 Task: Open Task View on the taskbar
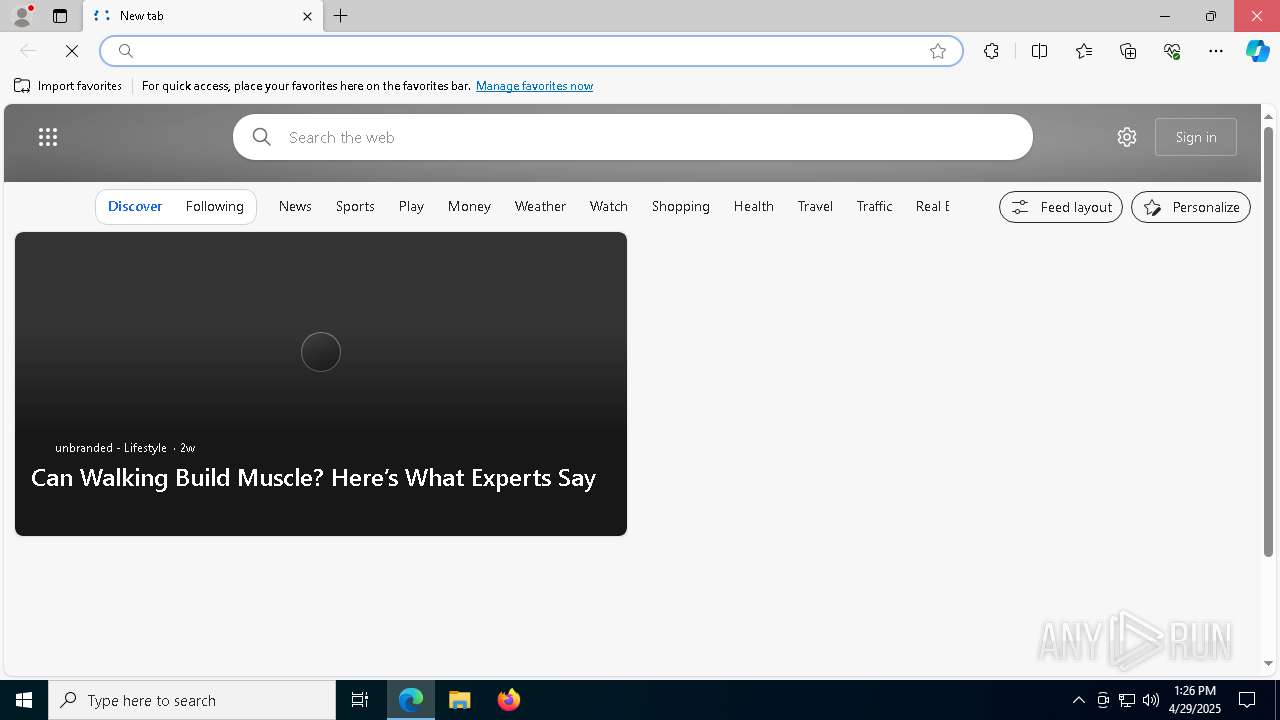360,700
